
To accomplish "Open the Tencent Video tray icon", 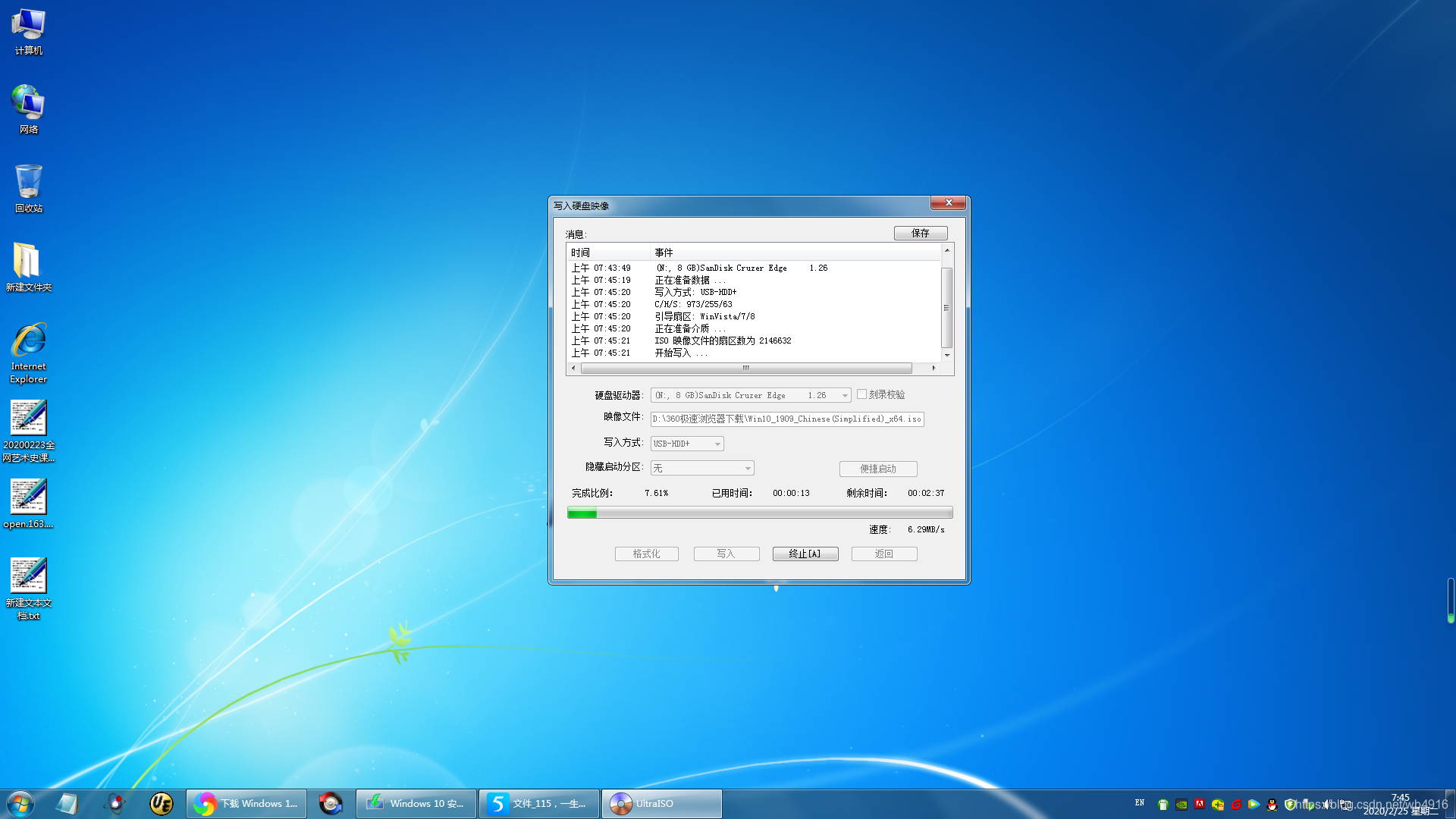I will [x=1254, y=805].
